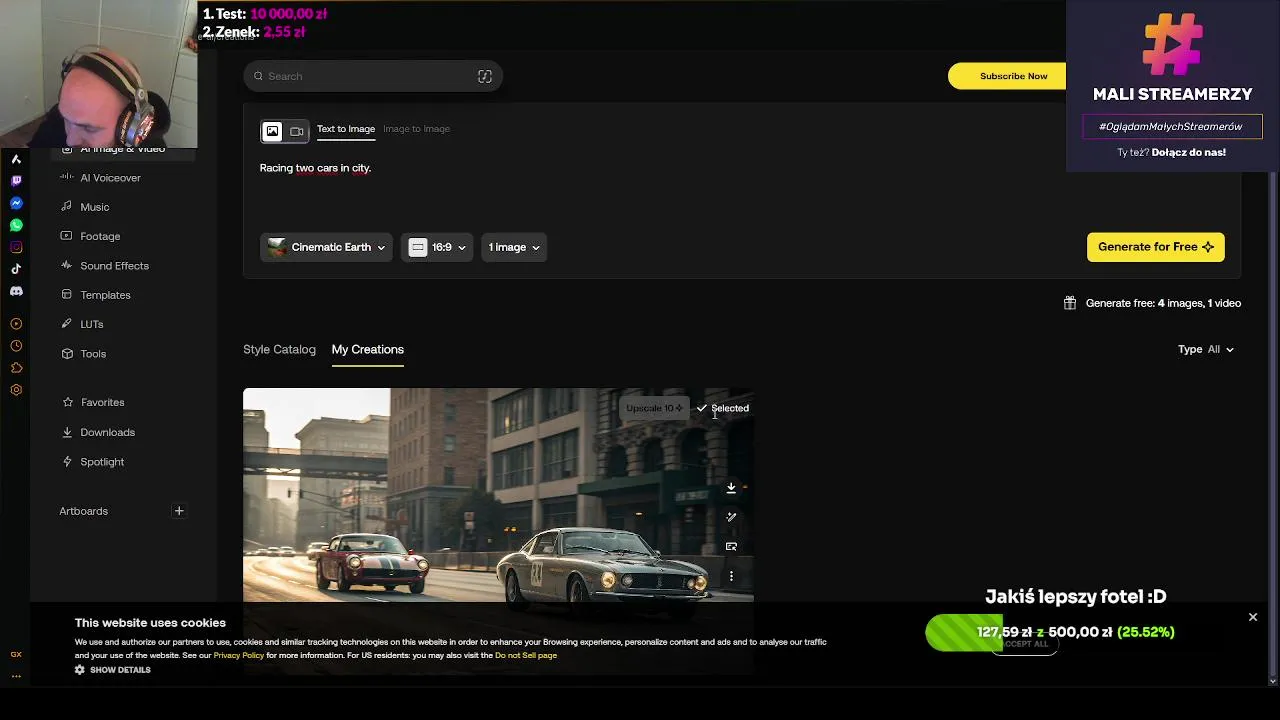Open Templates in the left menu
Image resolution: width=1280 pixels, height=720 pixels.
coord(105,295)
